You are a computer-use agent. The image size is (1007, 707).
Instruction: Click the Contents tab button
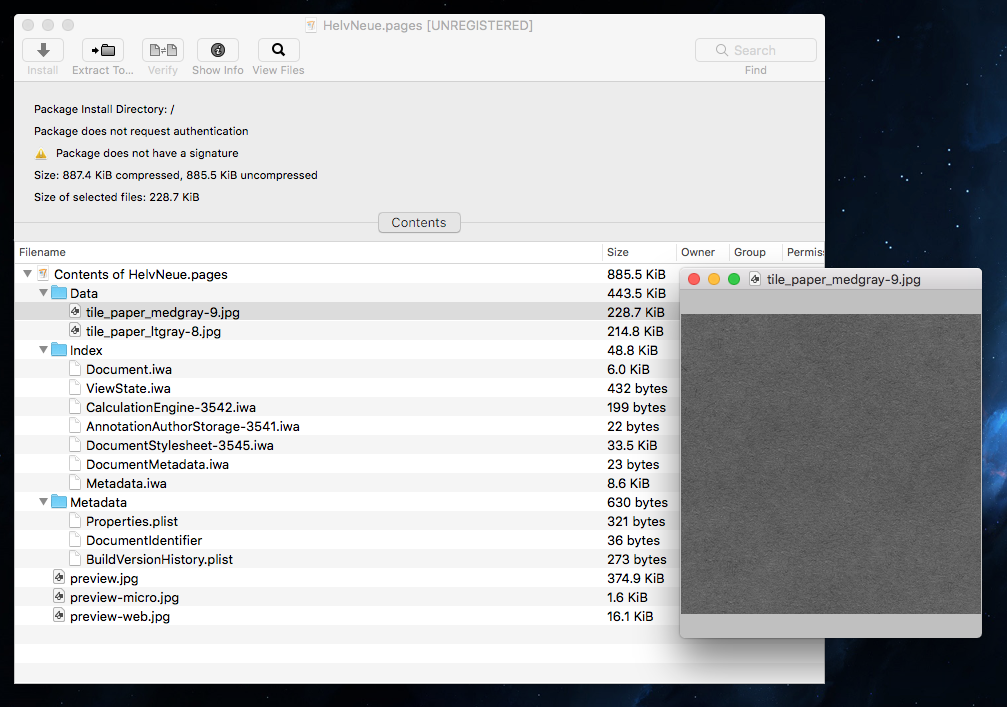pyautogui.click(x=419, y=222)
